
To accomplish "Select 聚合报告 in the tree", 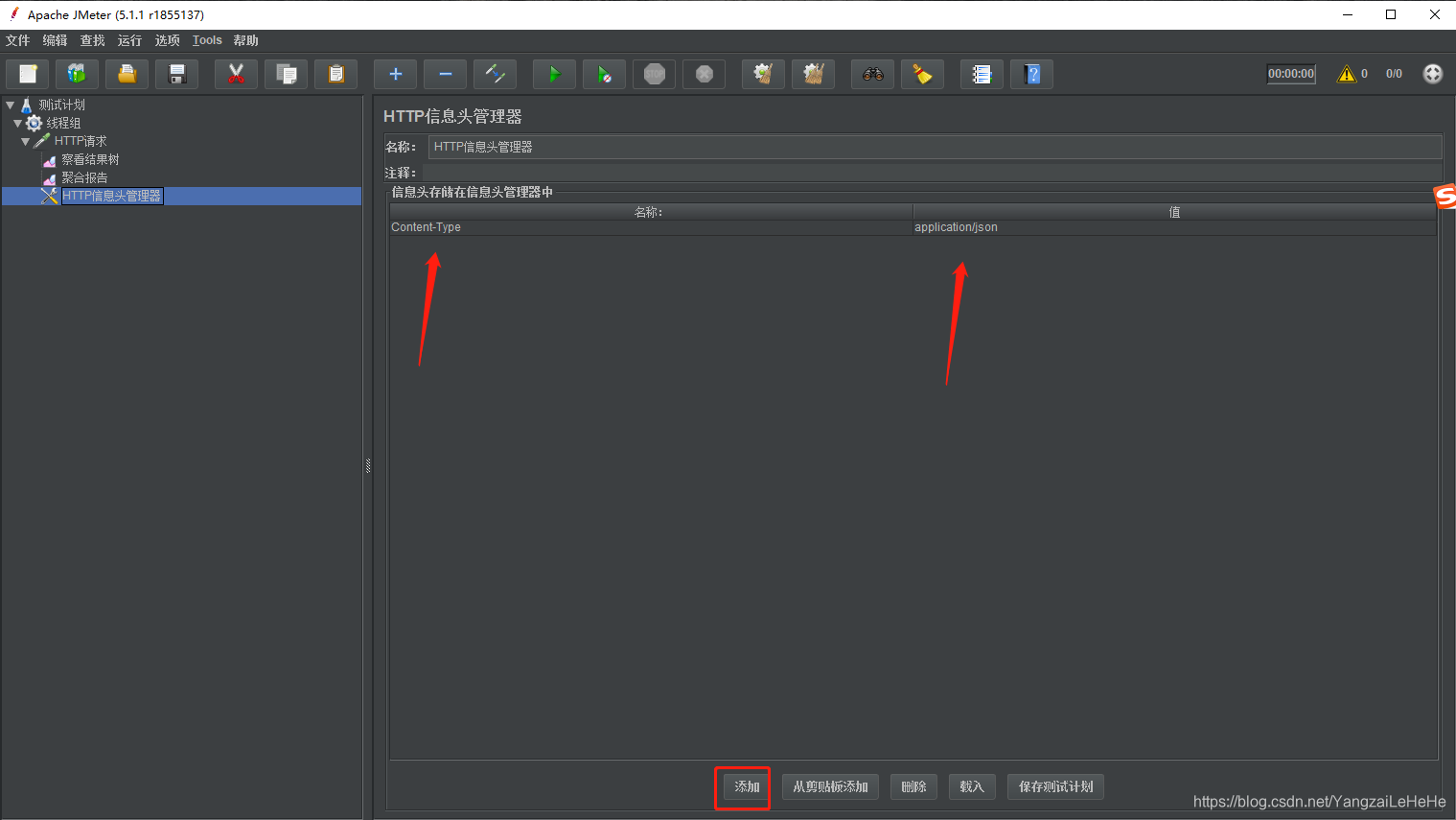I will (x=84, y=177).
